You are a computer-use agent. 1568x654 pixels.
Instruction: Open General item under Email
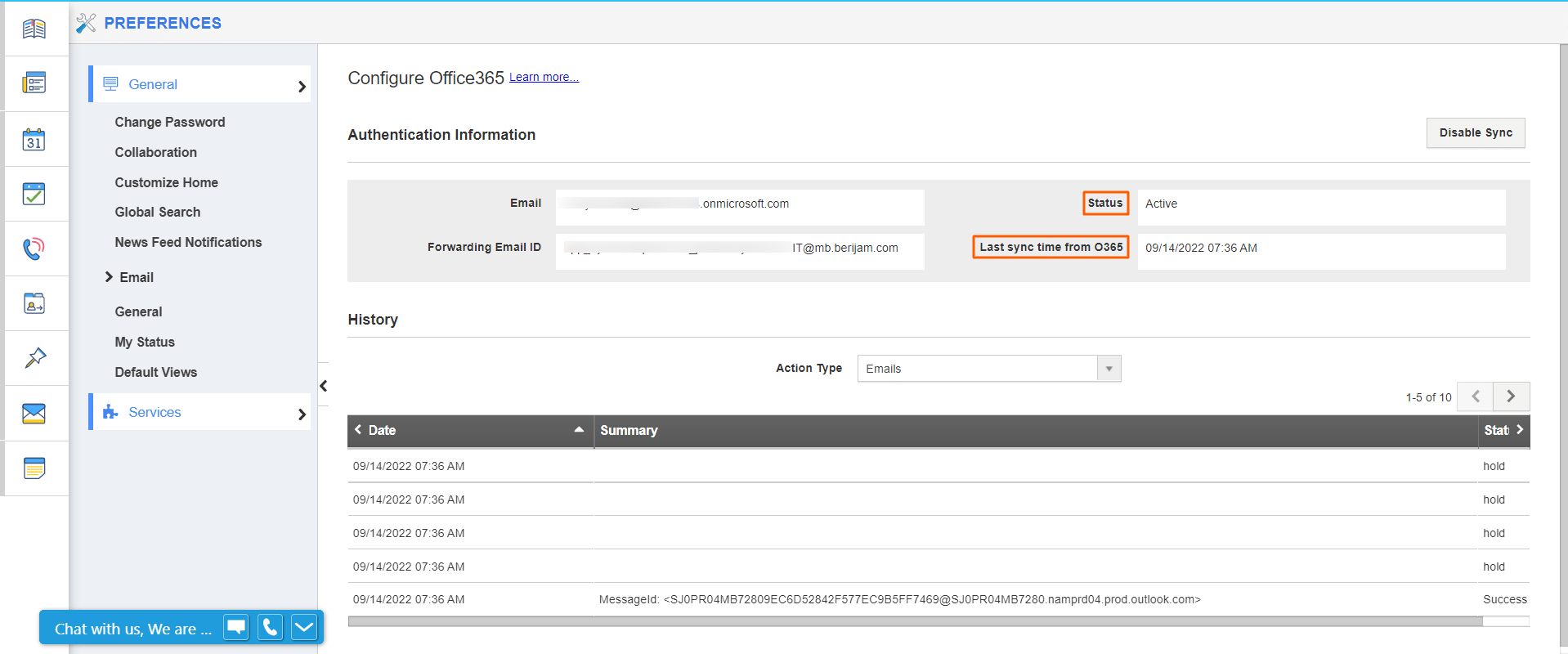138,311
